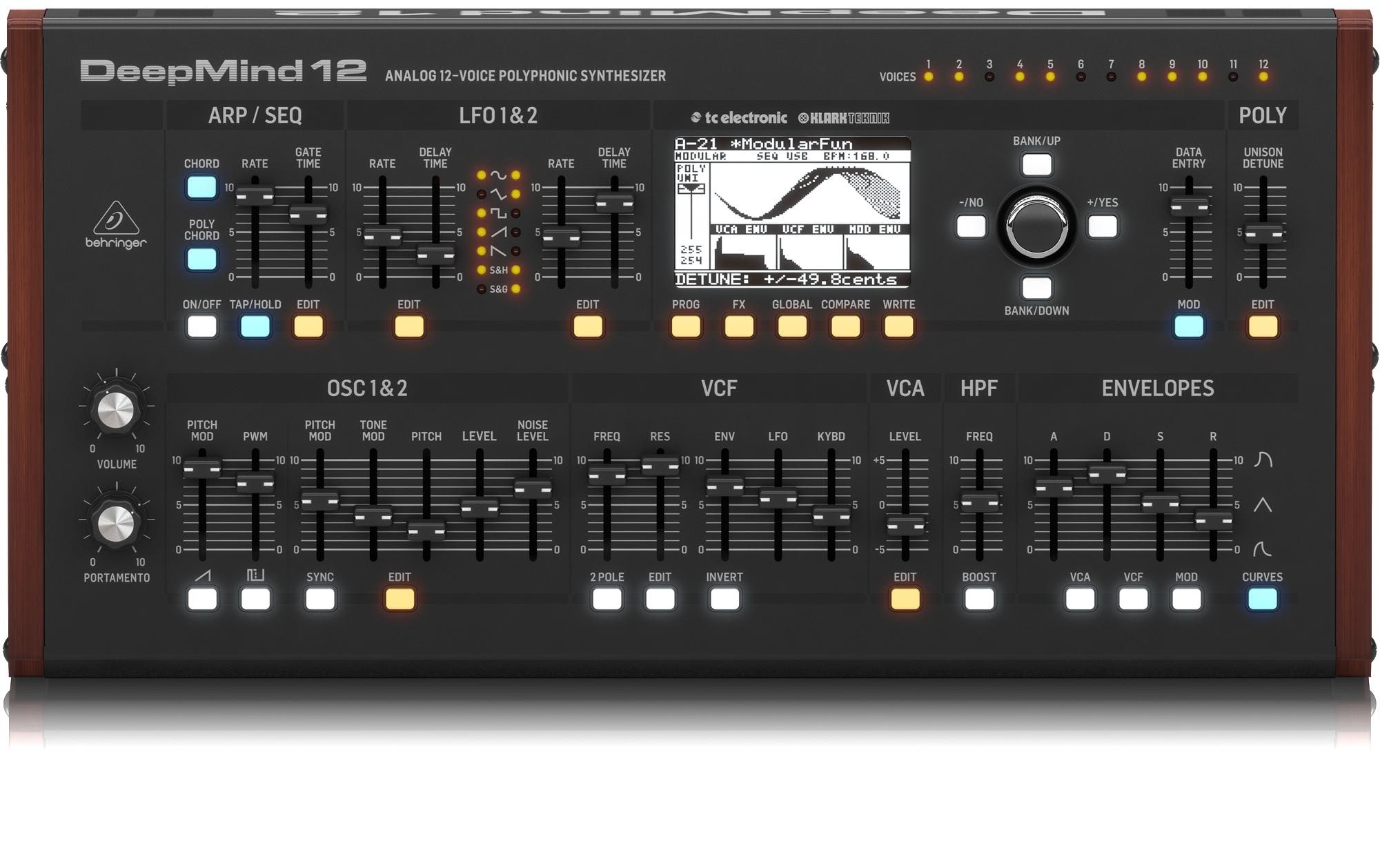Enable the OSC 1 square wave button
Viewport: 1380px width, 868px height.
(255, 599)
